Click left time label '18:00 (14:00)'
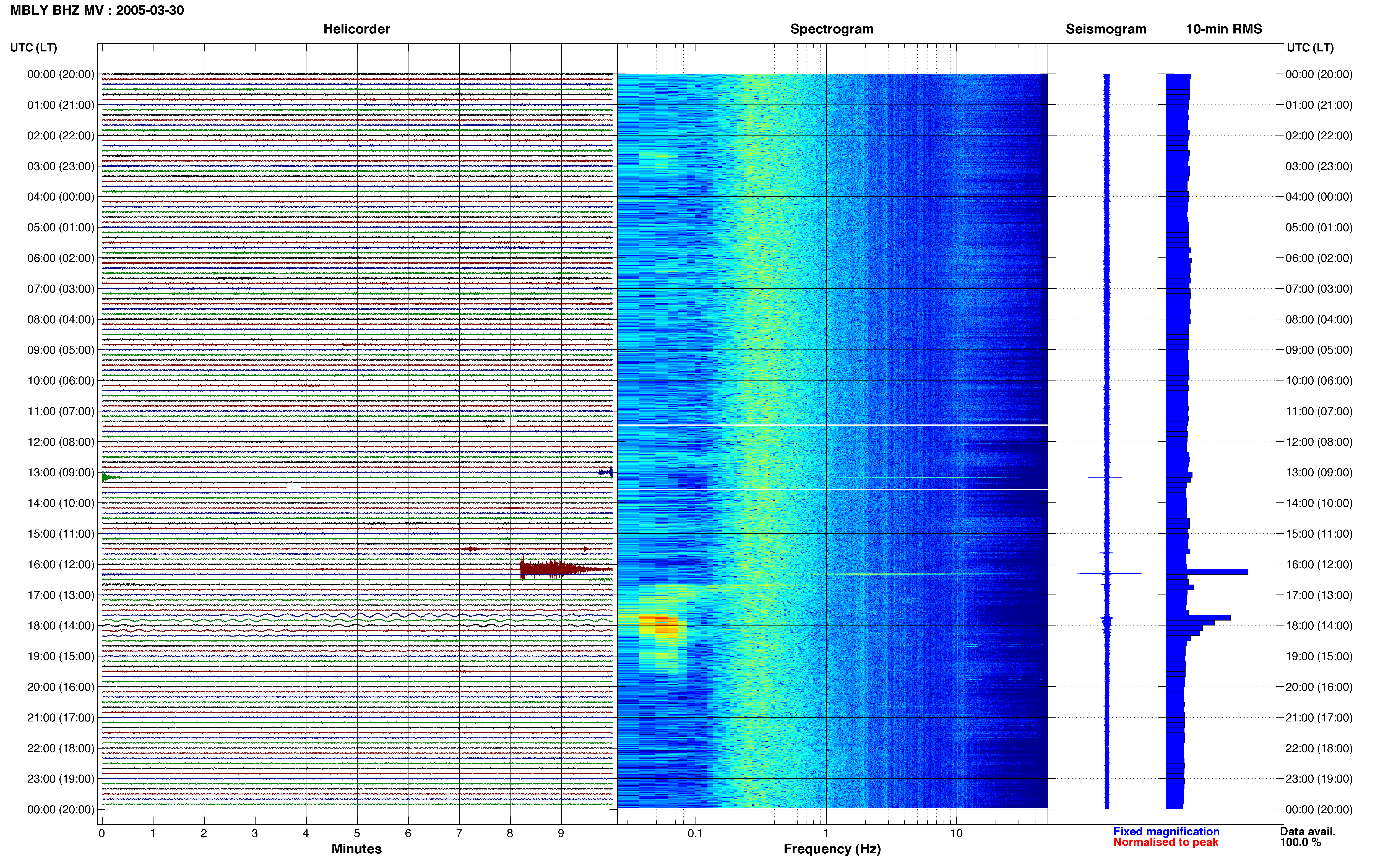Image resolution: width=1388 pixels, height=868 pixels. [x=61, y=625]
